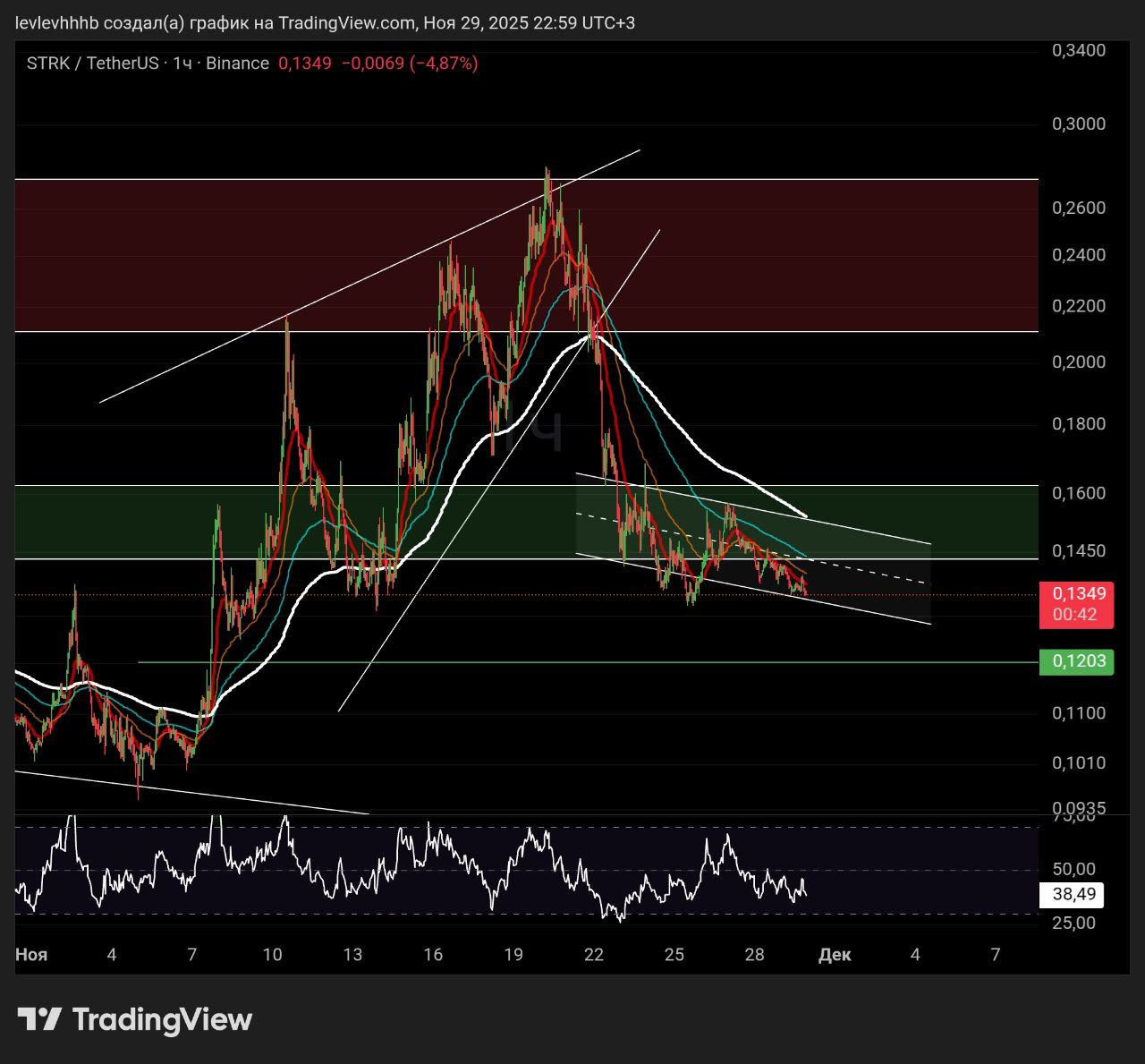The image size is (1145, 1064).
Task: Click the 1Ч watermark in chart center
Action: tap(534, 432)
